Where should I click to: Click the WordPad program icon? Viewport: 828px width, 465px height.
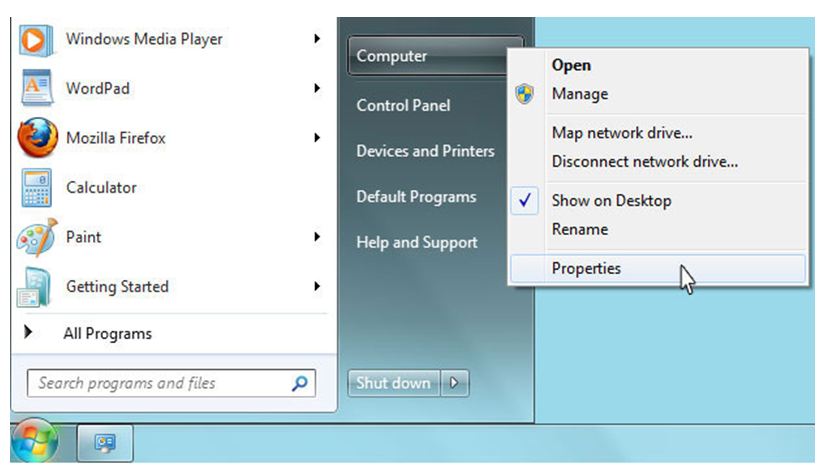coord(36,88)
